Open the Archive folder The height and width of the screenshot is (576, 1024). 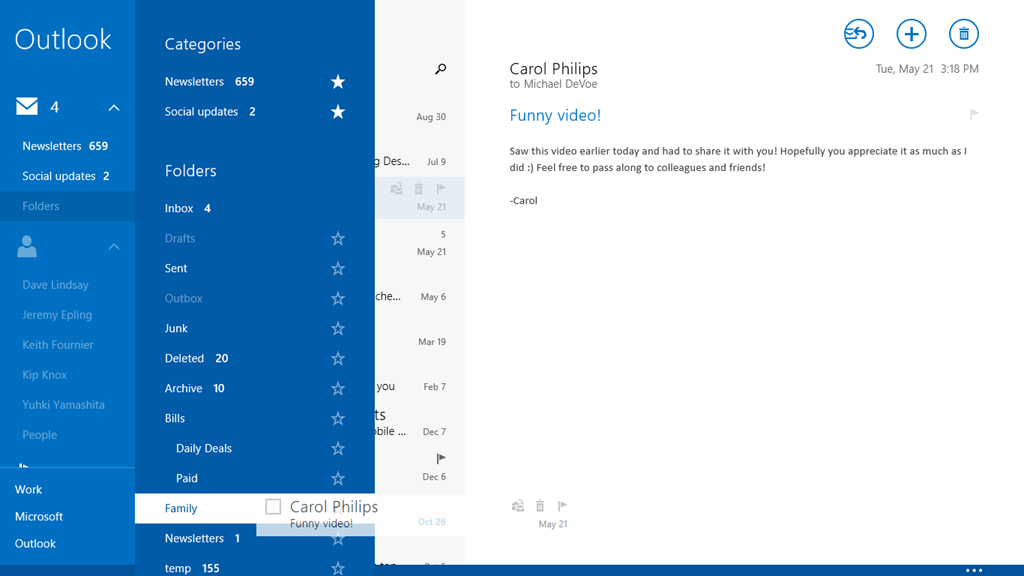[184, 389]
